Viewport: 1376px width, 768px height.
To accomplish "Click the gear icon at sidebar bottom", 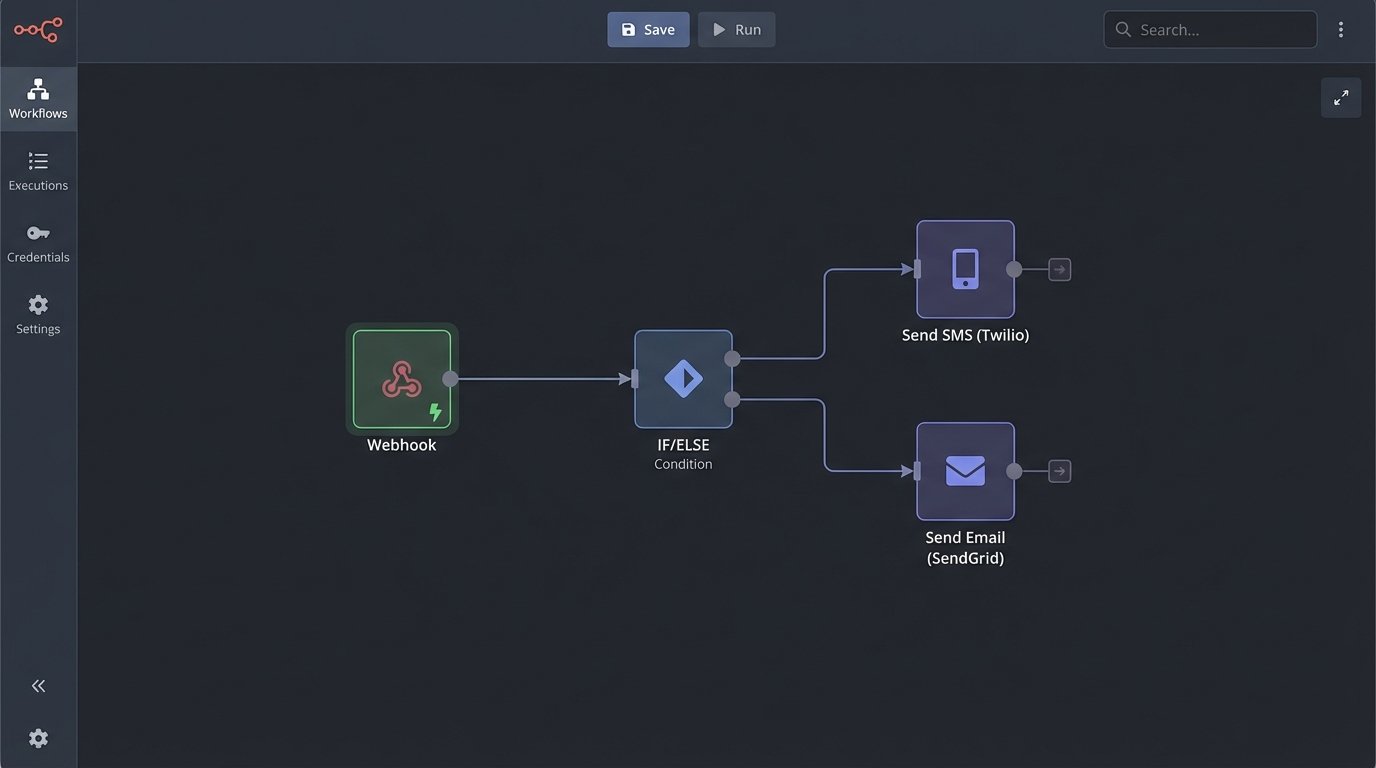I will click(x=38, y=738).
